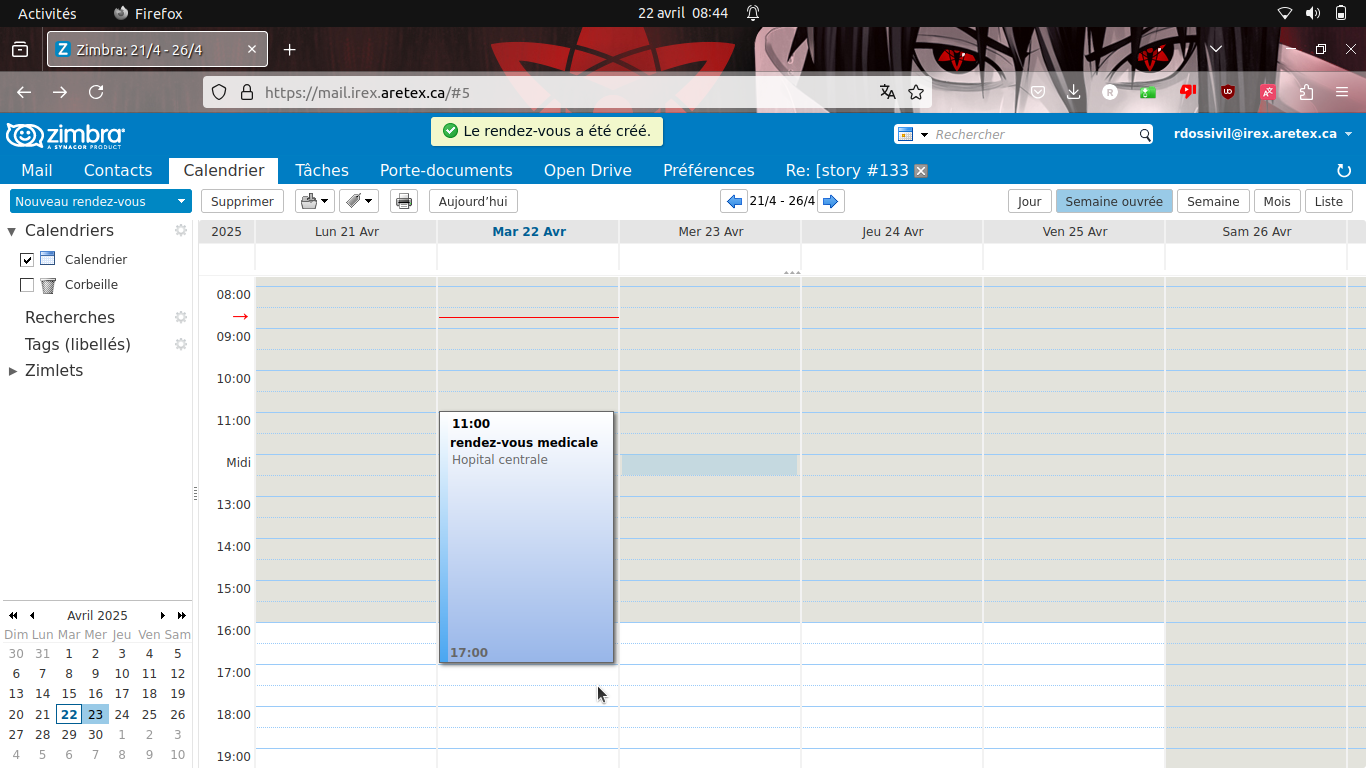Open Firefox list all tabs dropdown
Screen dimensions: 1366x768
click(x=1216, y=49)
